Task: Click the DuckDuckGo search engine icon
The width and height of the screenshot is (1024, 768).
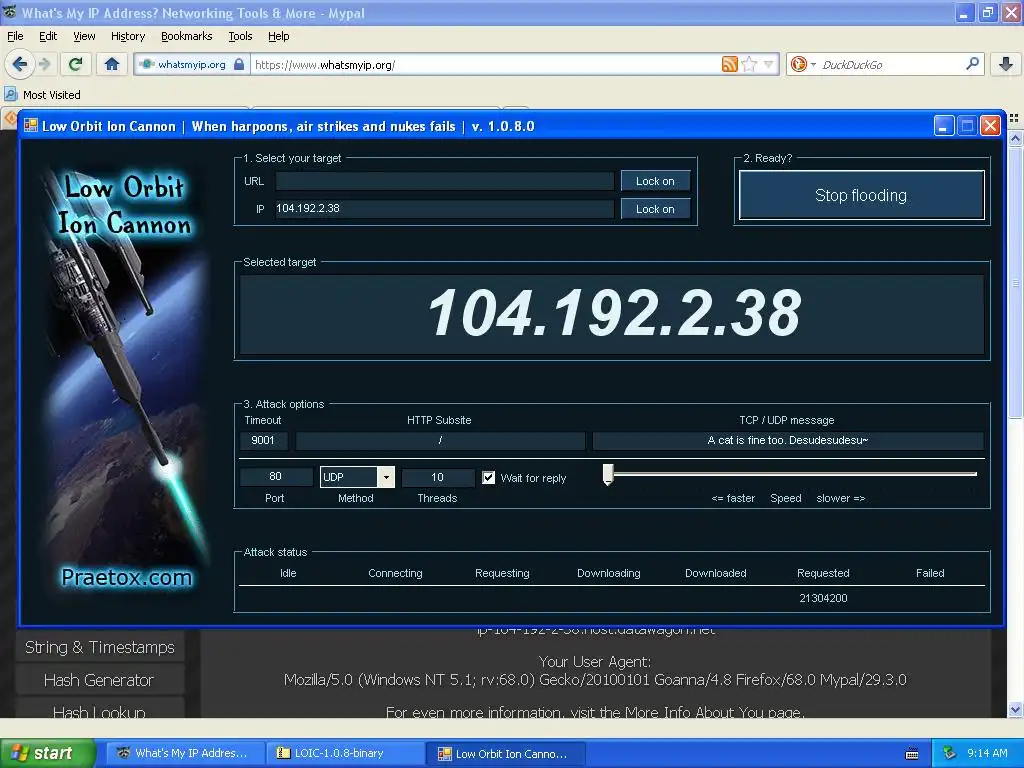Action: 799,64
